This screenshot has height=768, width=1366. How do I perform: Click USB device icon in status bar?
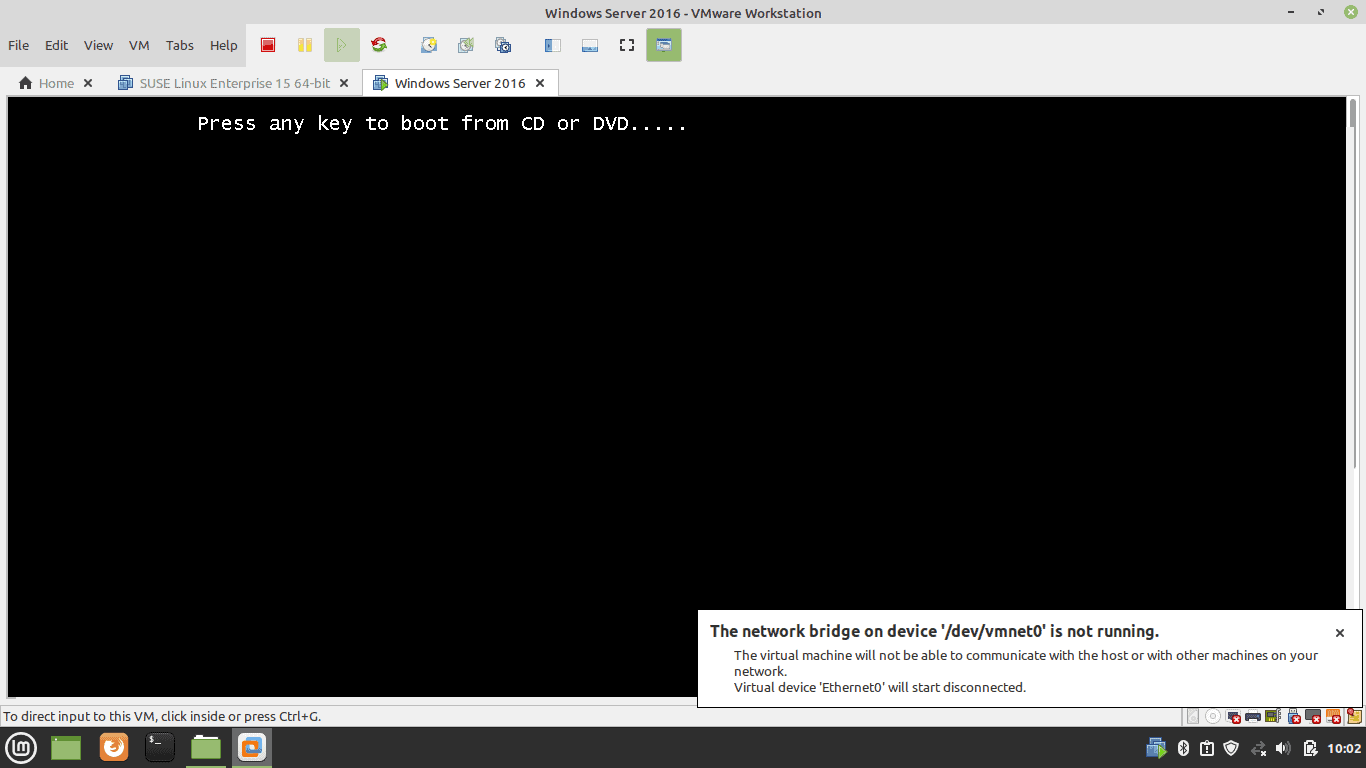click(x=1293, y=716)
